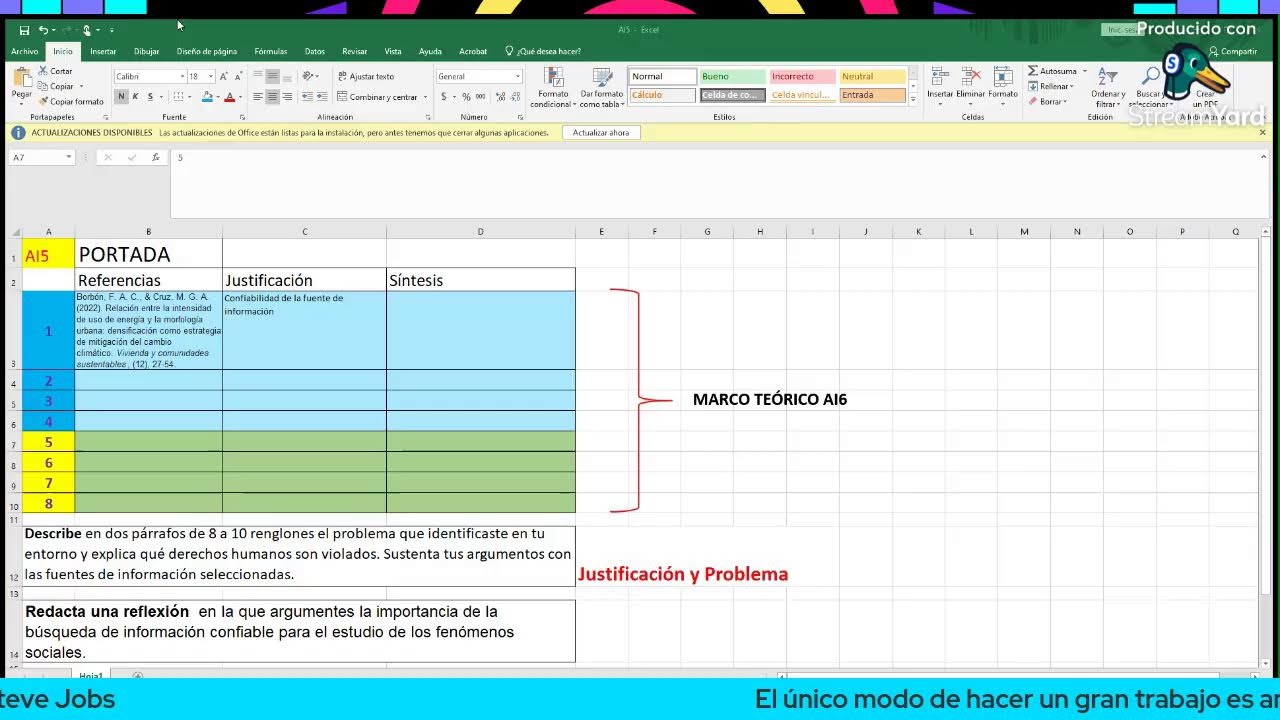
Task: Click the Dar formato como tabla icon
Action: pos(602,78)
